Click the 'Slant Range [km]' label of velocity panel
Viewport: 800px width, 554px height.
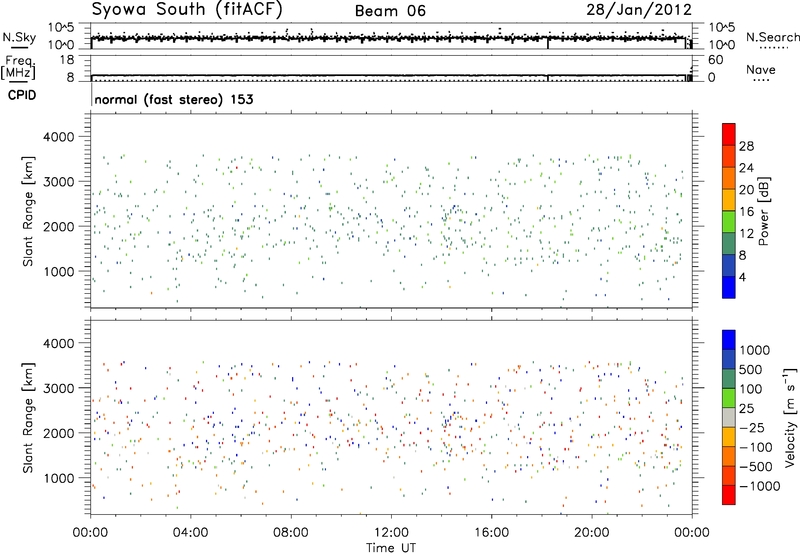28,417
